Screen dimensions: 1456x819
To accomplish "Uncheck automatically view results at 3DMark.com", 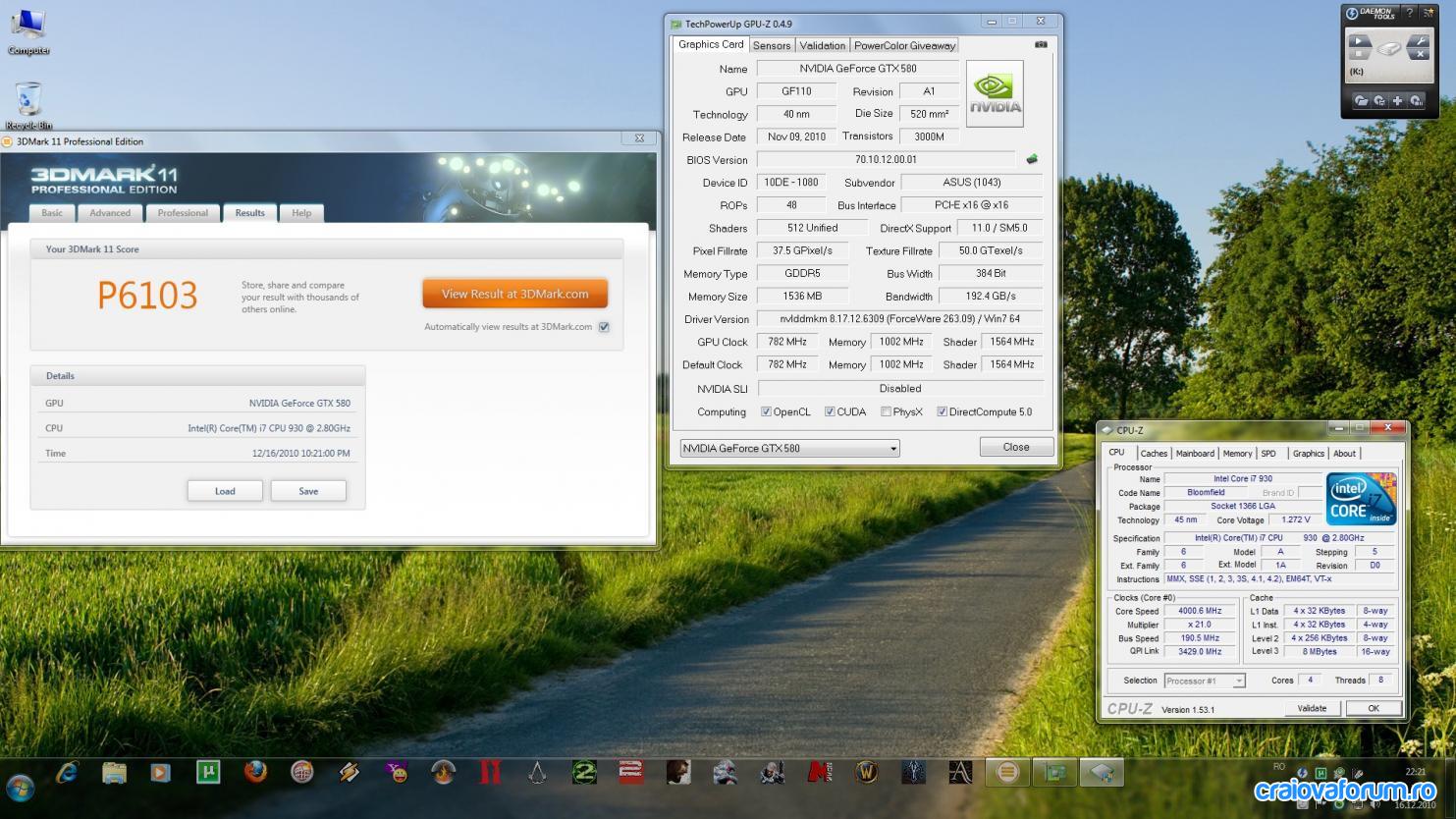I will [604, 327].
